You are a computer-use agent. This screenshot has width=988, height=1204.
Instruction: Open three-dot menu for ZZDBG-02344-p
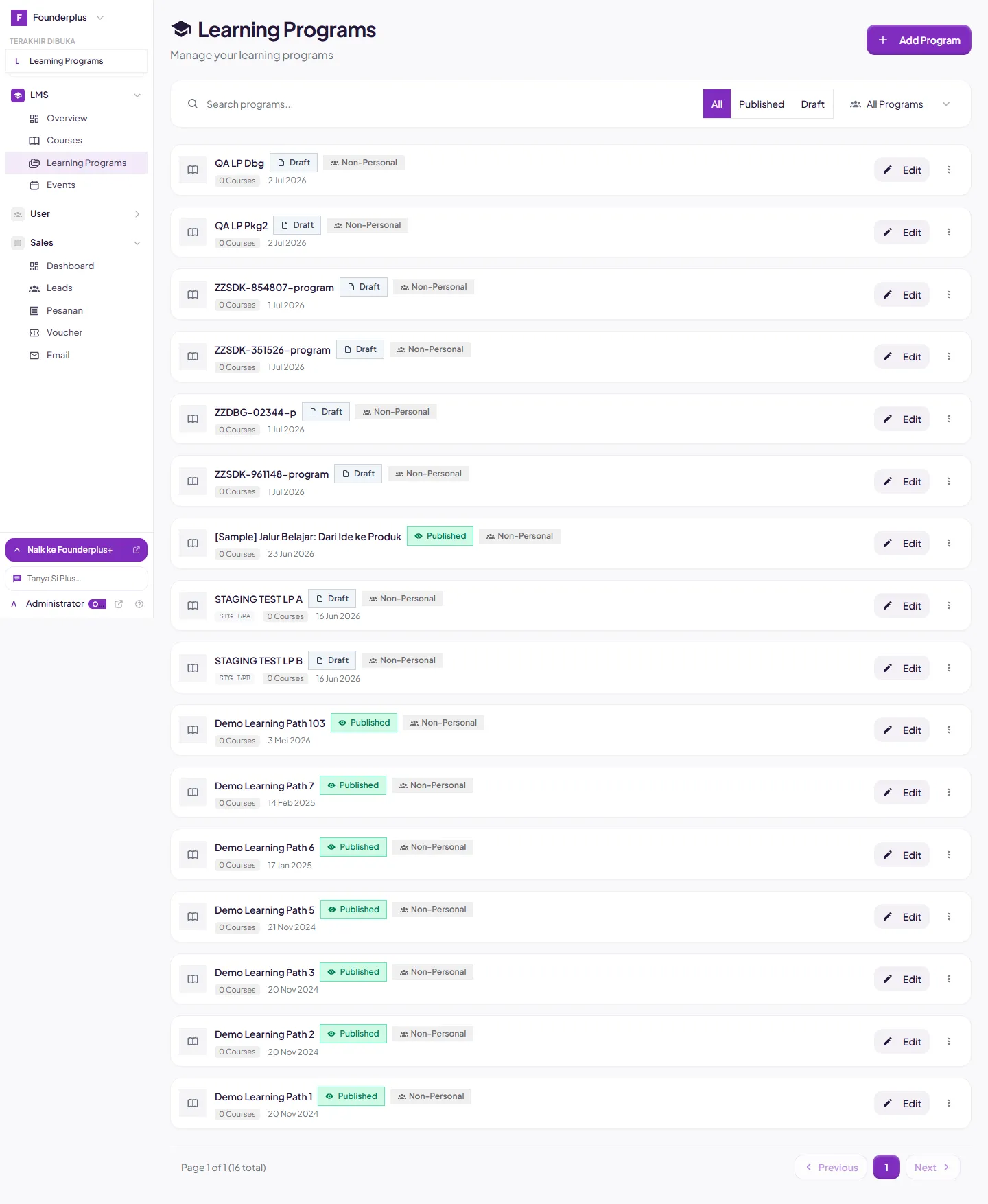(949, 419)
